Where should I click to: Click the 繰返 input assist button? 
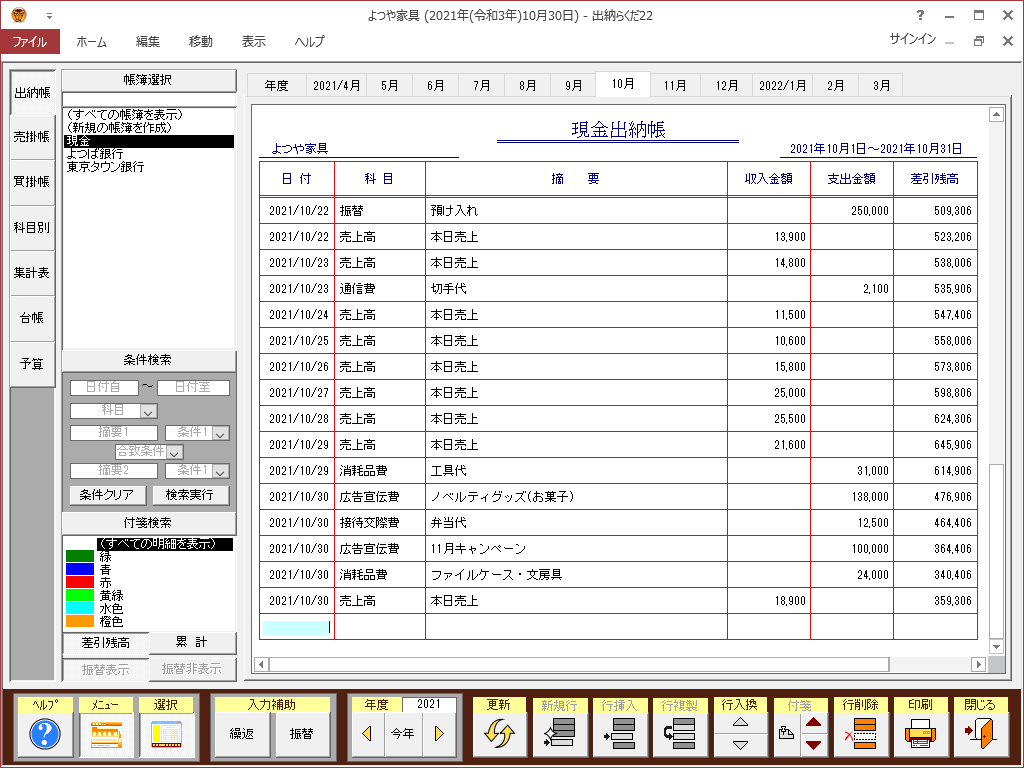[x=242, y=734]
